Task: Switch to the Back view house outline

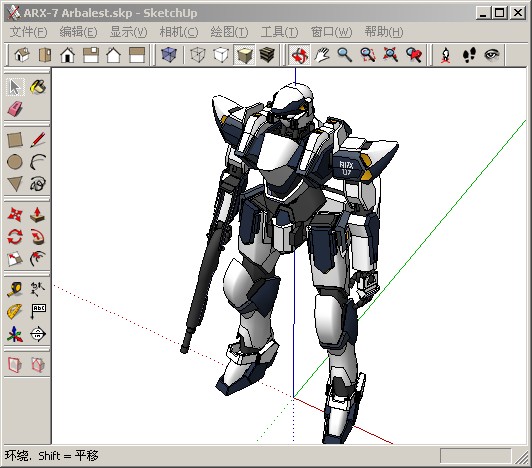Action: pyautogui.click(x=114, y=55)
